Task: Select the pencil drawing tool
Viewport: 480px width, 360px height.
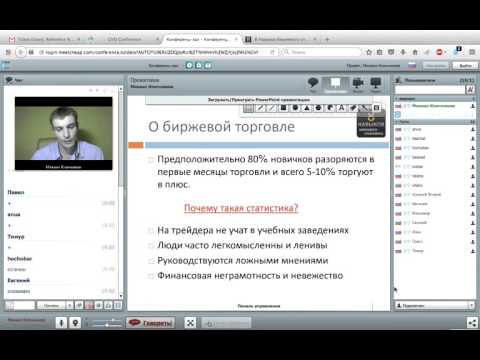Action: 260,108
